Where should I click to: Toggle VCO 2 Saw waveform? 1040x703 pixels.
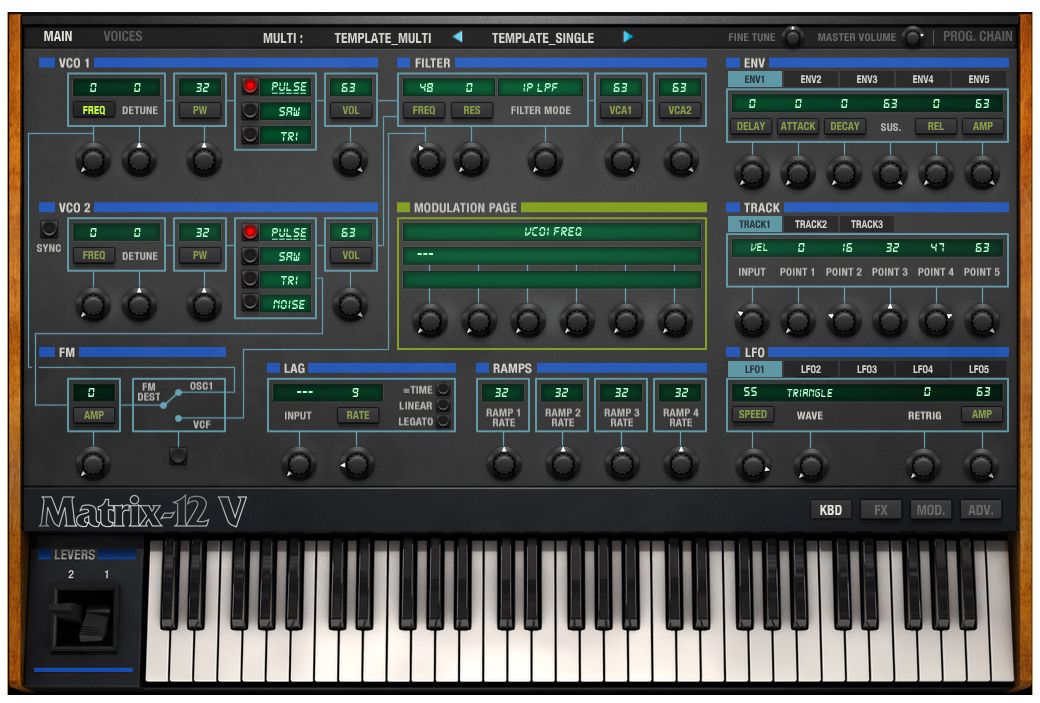[250, 255]
